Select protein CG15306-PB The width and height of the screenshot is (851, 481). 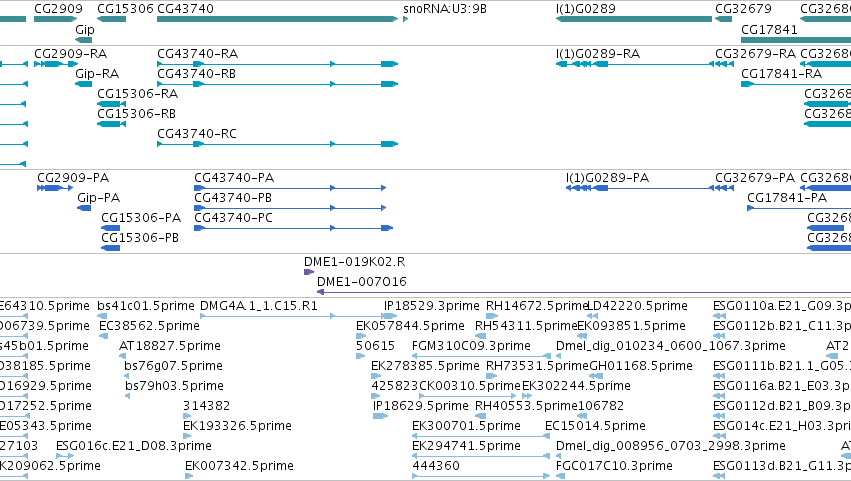[111, 248]
